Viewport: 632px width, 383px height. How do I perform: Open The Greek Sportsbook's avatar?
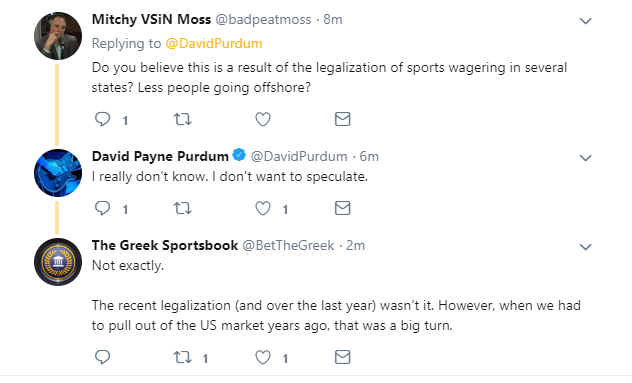click(58, 262)
